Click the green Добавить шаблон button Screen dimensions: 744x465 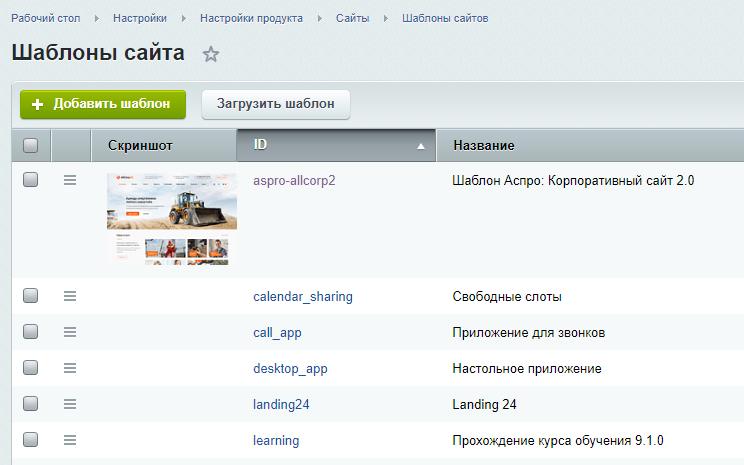pos(103,104)
